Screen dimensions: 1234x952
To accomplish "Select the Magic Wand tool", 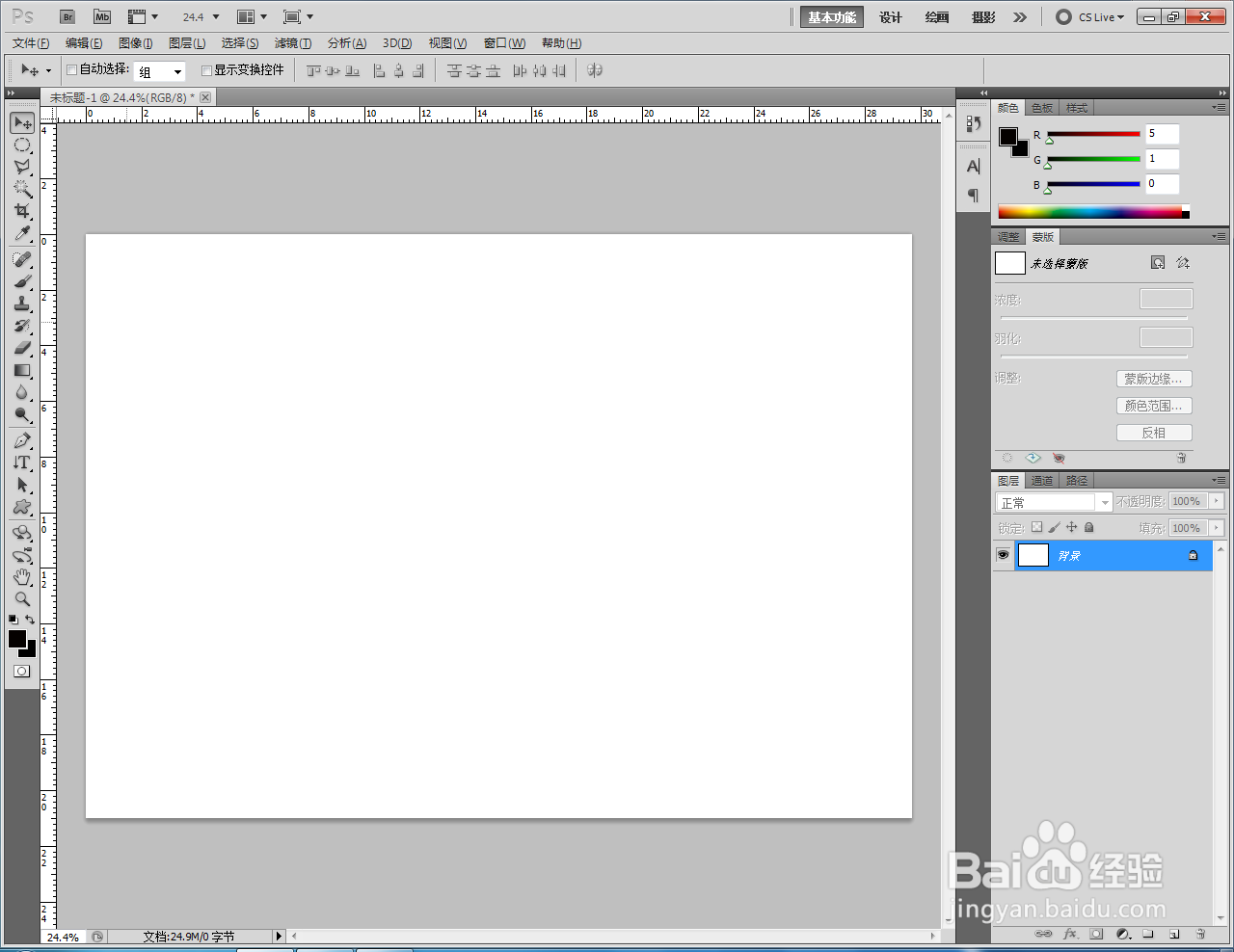I will tap(22, 189).
